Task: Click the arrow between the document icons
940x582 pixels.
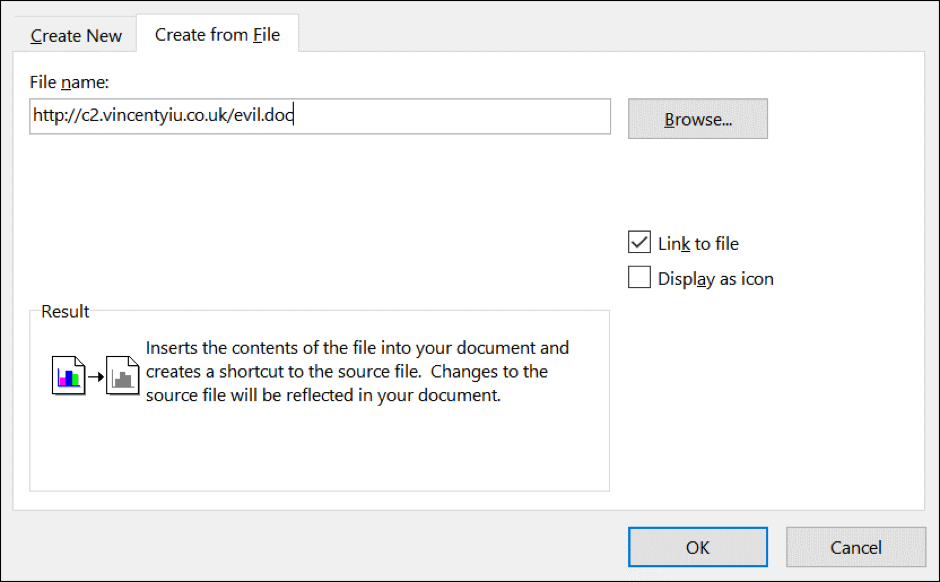Action: pyautogui.click(x=96, y=377)
